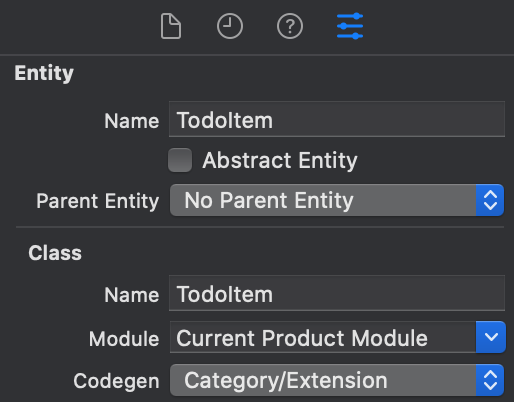This screenshot has height=402, width=514.
Task: Click the "Codegen" field label
Action: click(x=116, y=381)
